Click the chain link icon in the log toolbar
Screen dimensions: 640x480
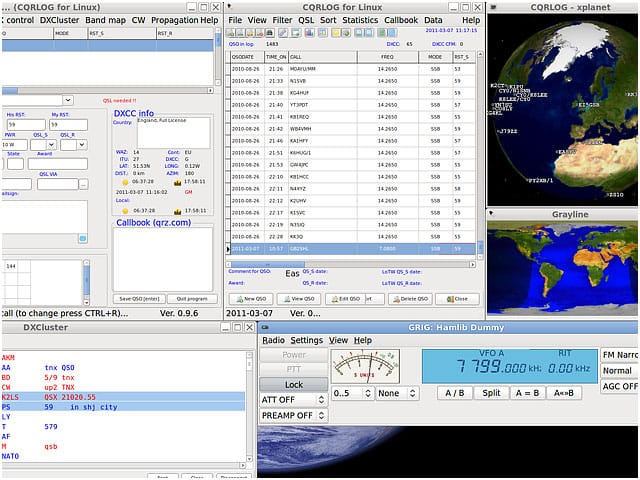click(x=283, y=33)
